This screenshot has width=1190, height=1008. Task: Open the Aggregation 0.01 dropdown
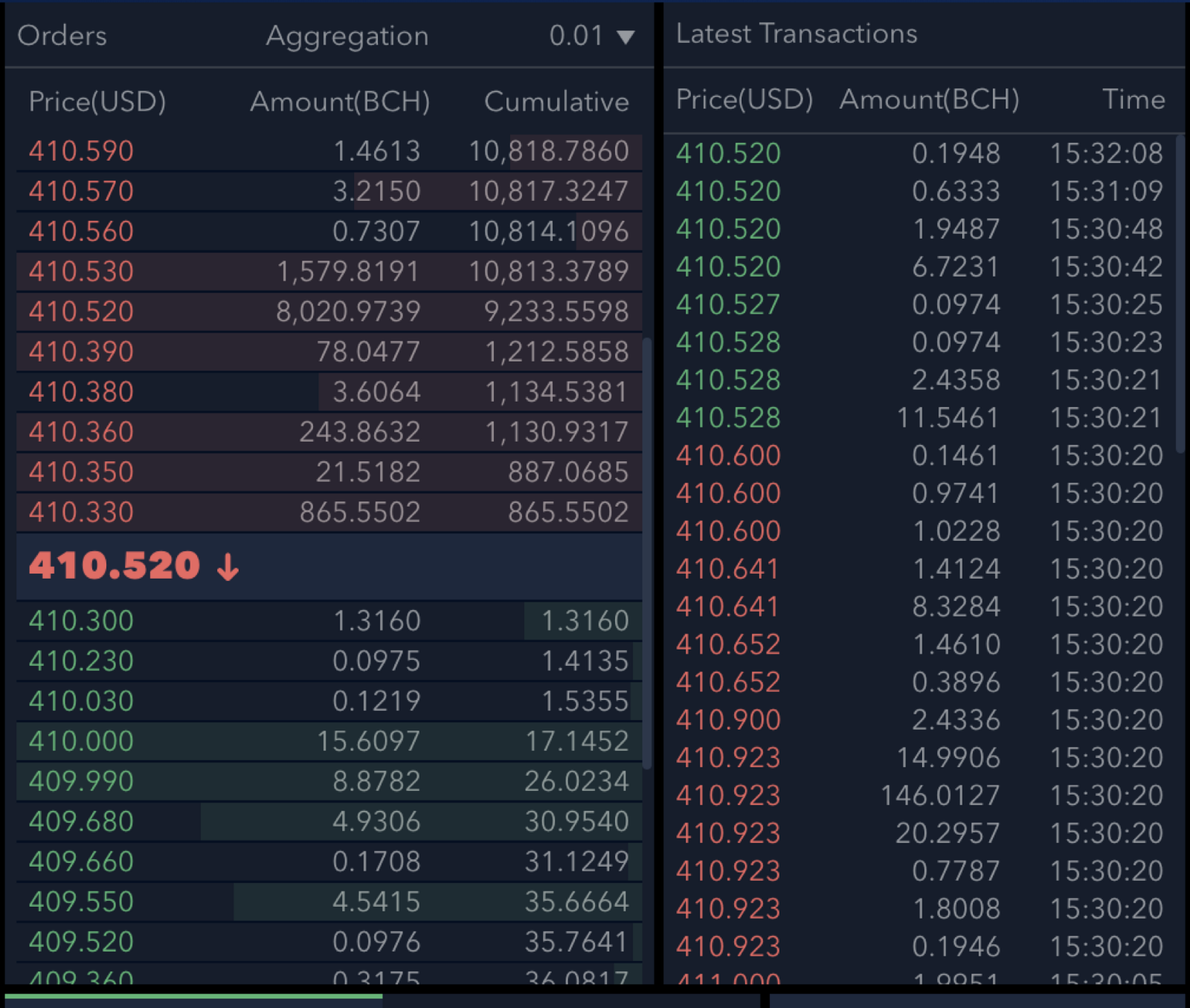(592, 36)
